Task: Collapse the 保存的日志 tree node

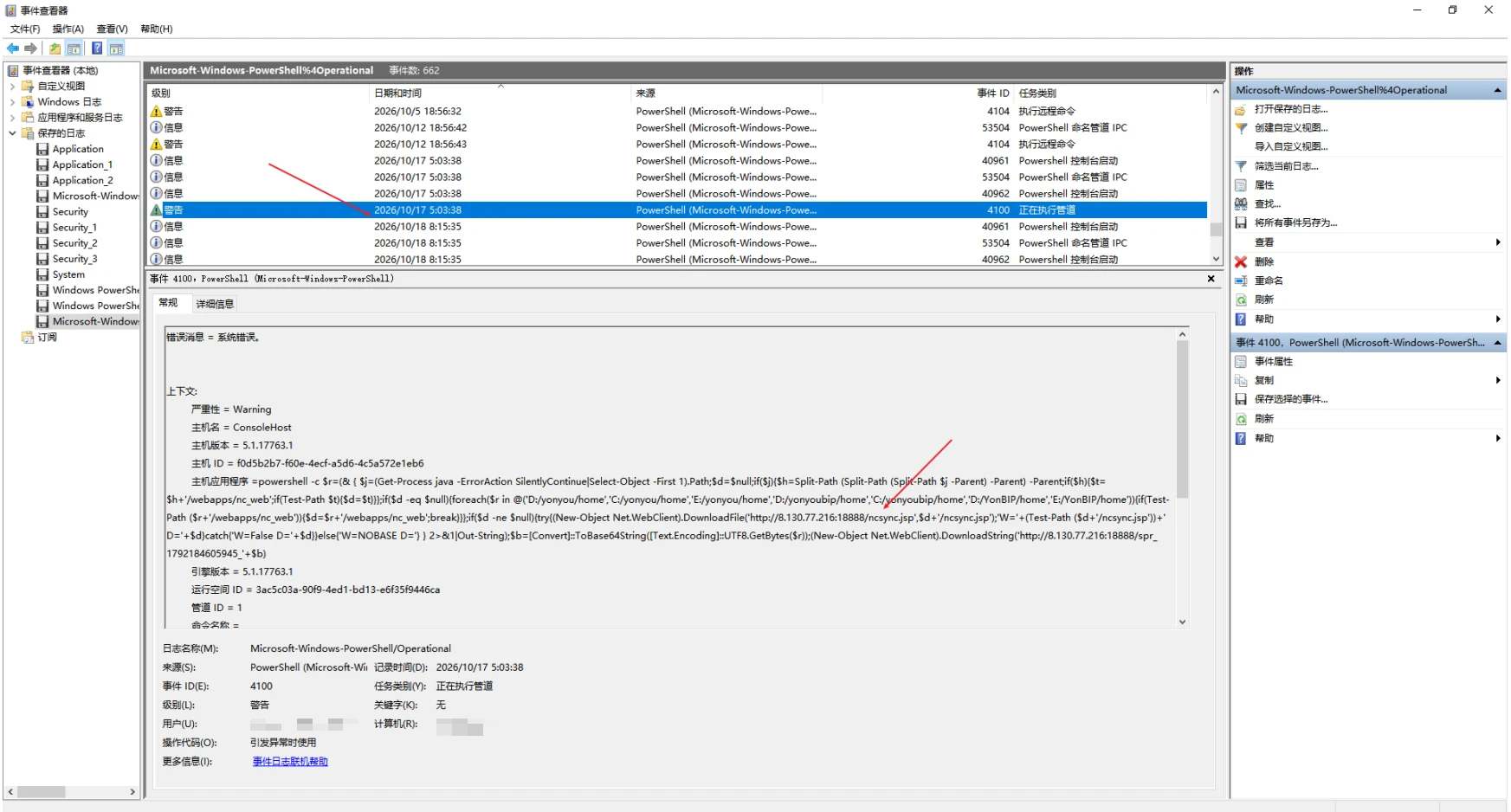Action: click(12, 132)
